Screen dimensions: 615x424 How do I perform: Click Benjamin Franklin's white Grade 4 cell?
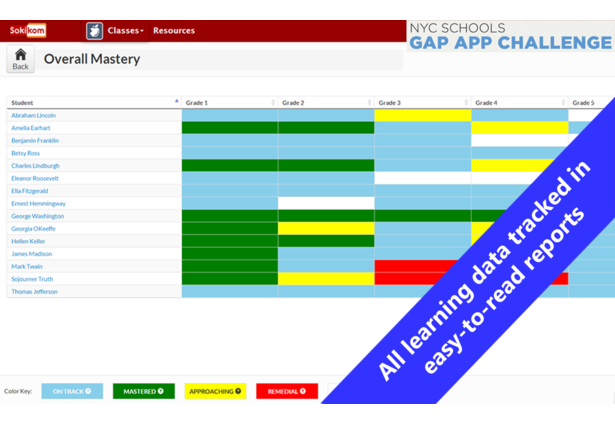point(520,140)
